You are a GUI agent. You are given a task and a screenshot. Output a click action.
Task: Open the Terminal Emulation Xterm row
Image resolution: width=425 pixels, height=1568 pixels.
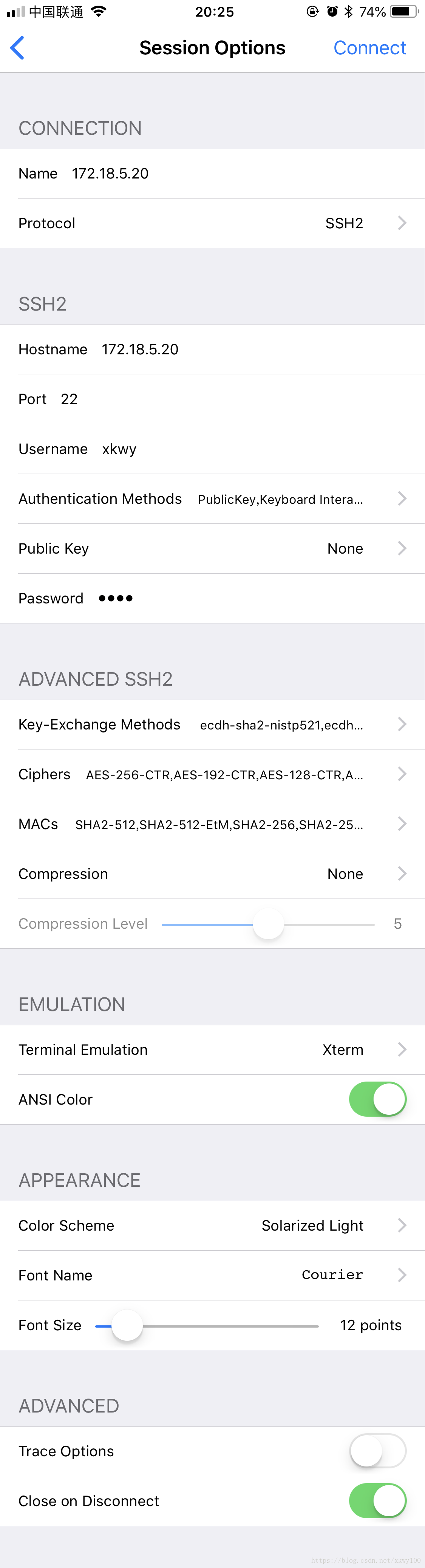212,1049
